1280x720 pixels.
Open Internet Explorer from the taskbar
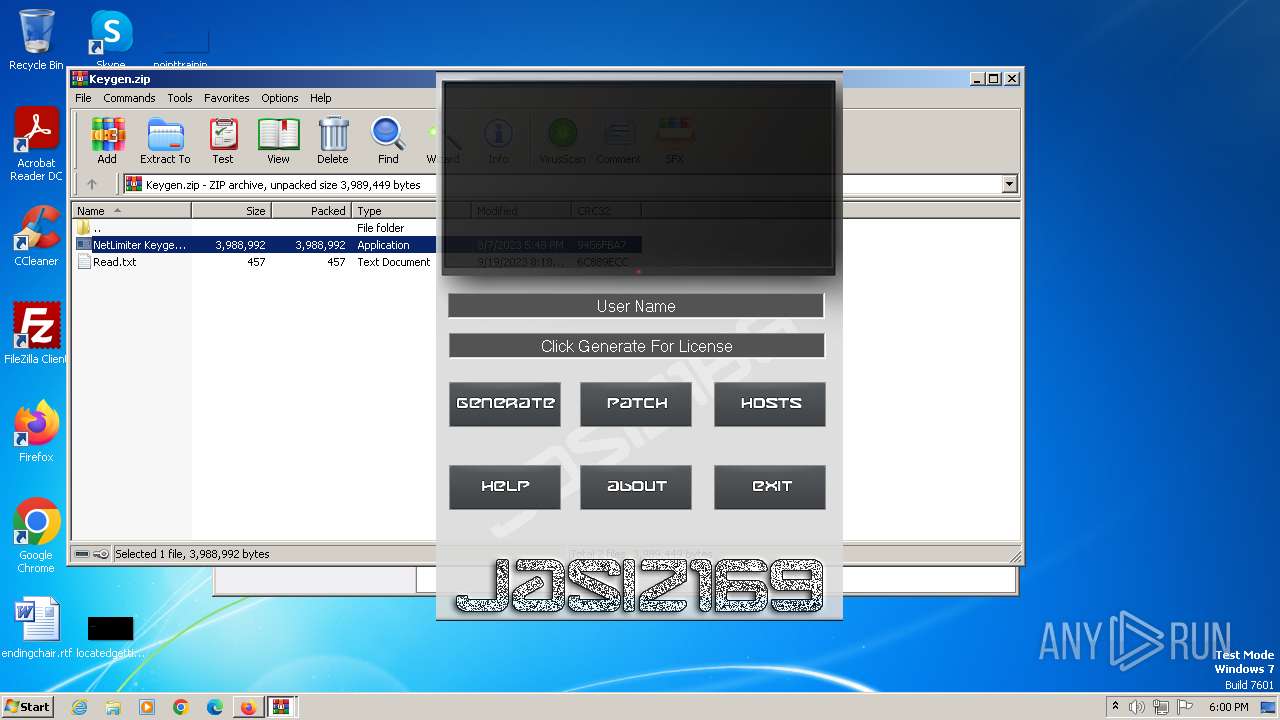(79, 707)
